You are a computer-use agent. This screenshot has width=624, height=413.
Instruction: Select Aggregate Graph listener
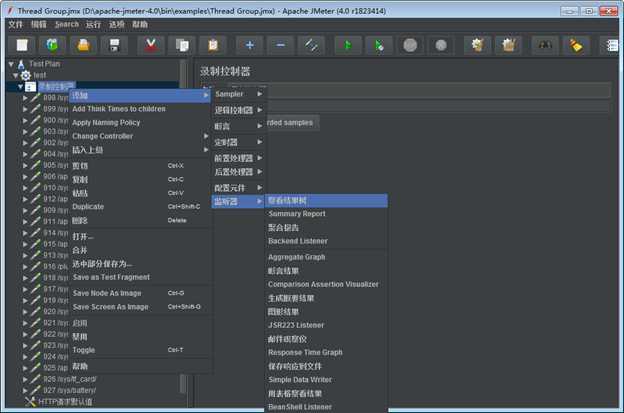(x=326, y=257)
